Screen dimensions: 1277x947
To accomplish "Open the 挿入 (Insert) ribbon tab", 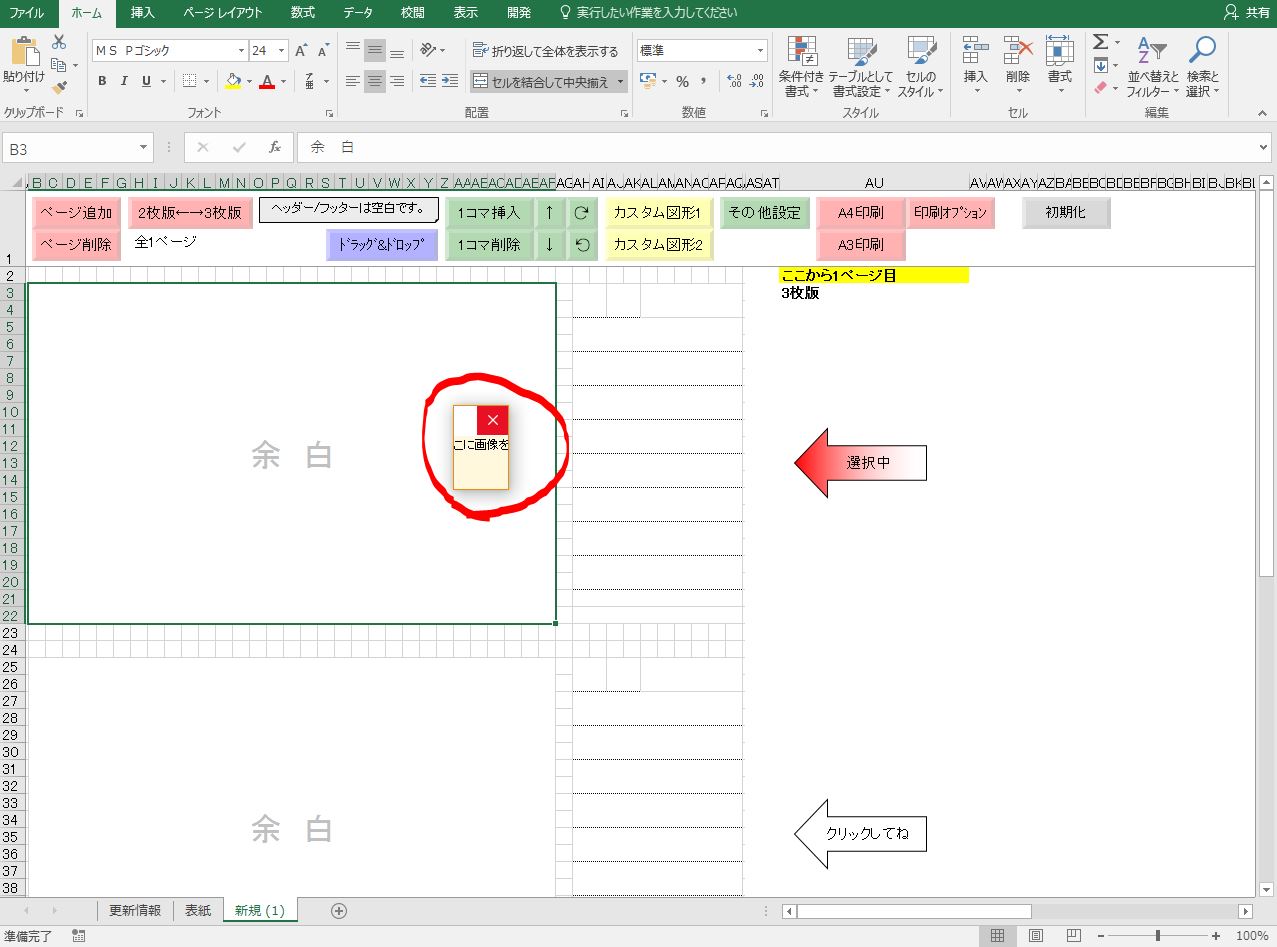I will tap(143, 13).
